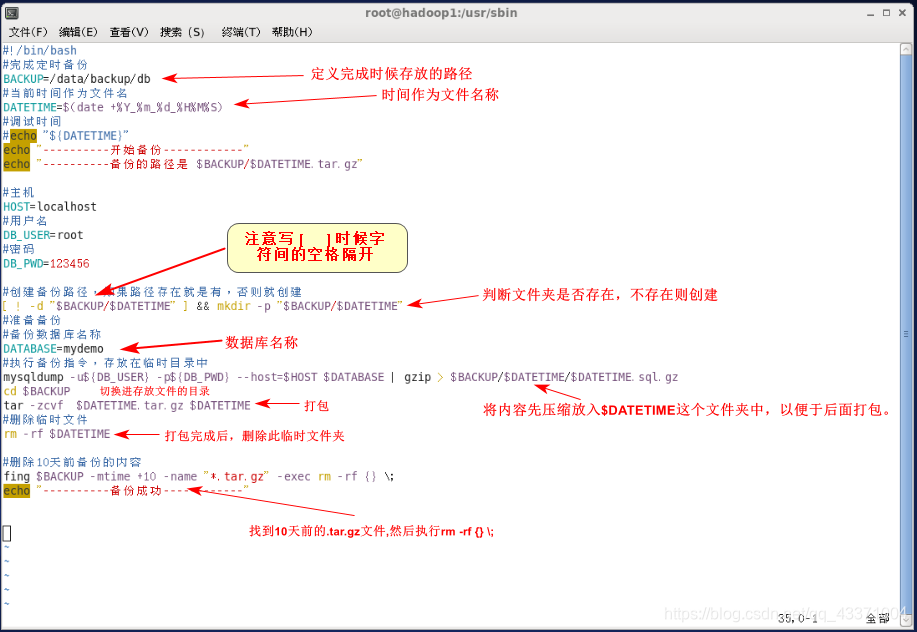The image size is (917, 632).
Task: Open the 文件(F) menu
Action: (x=27, y=31)
